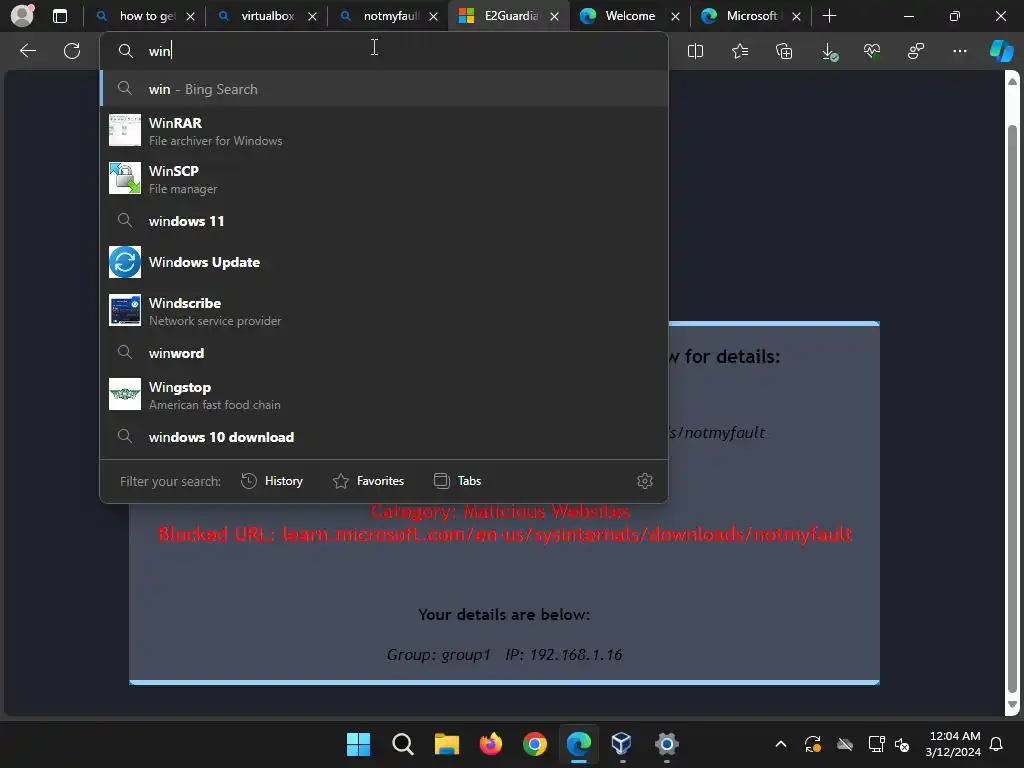Close the 'how to ge' tab
Viewport: 1024px width, 768px height.
point(190,16)
